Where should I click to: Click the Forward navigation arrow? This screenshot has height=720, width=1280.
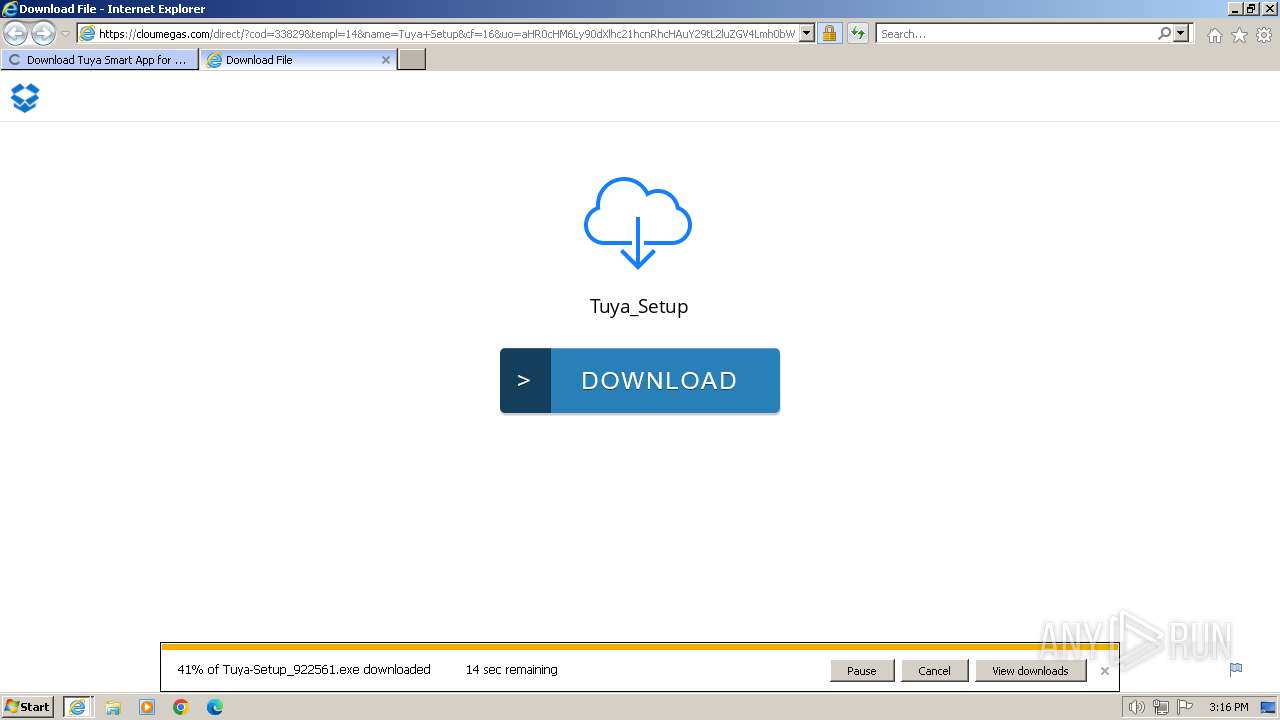tap(43, 34)
